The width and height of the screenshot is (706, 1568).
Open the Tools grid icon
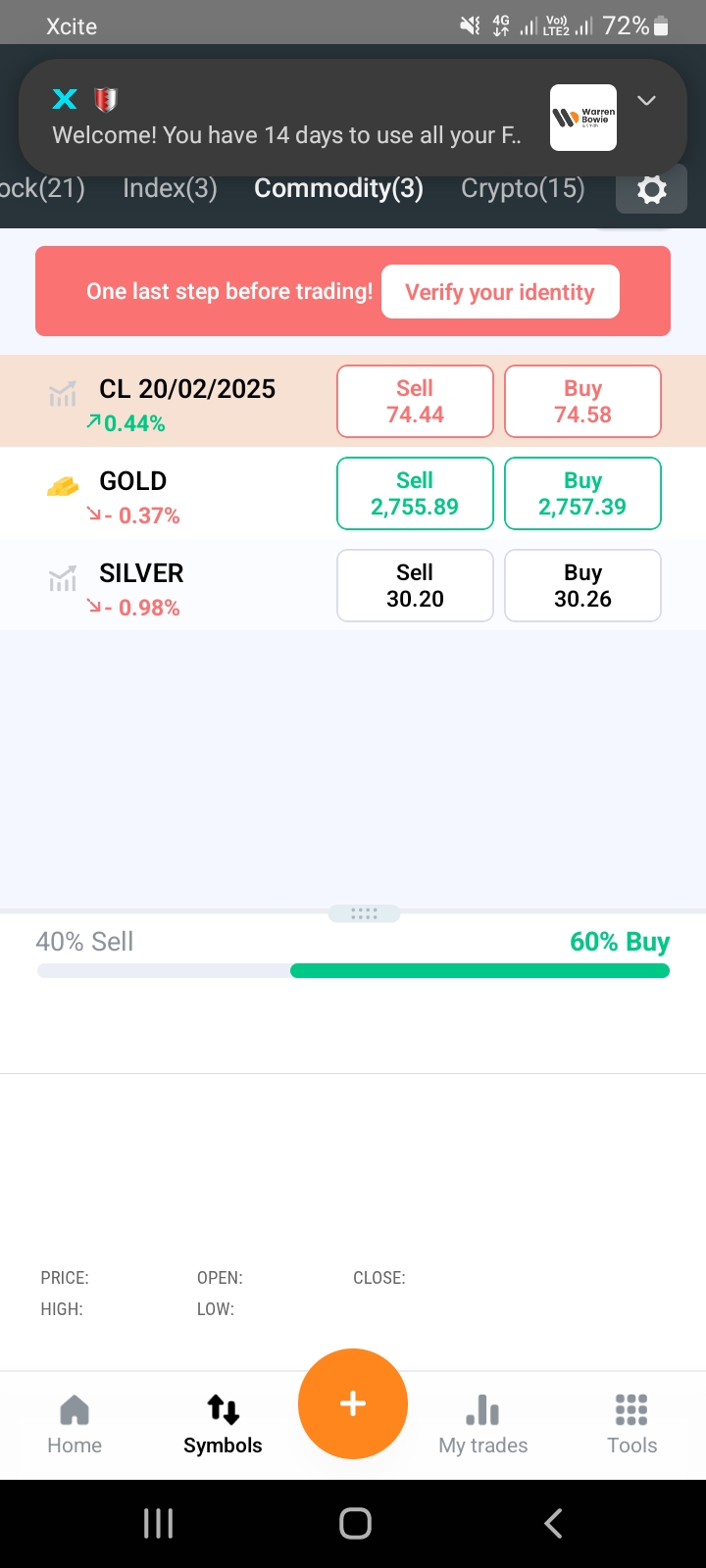tap(631, 1424)
